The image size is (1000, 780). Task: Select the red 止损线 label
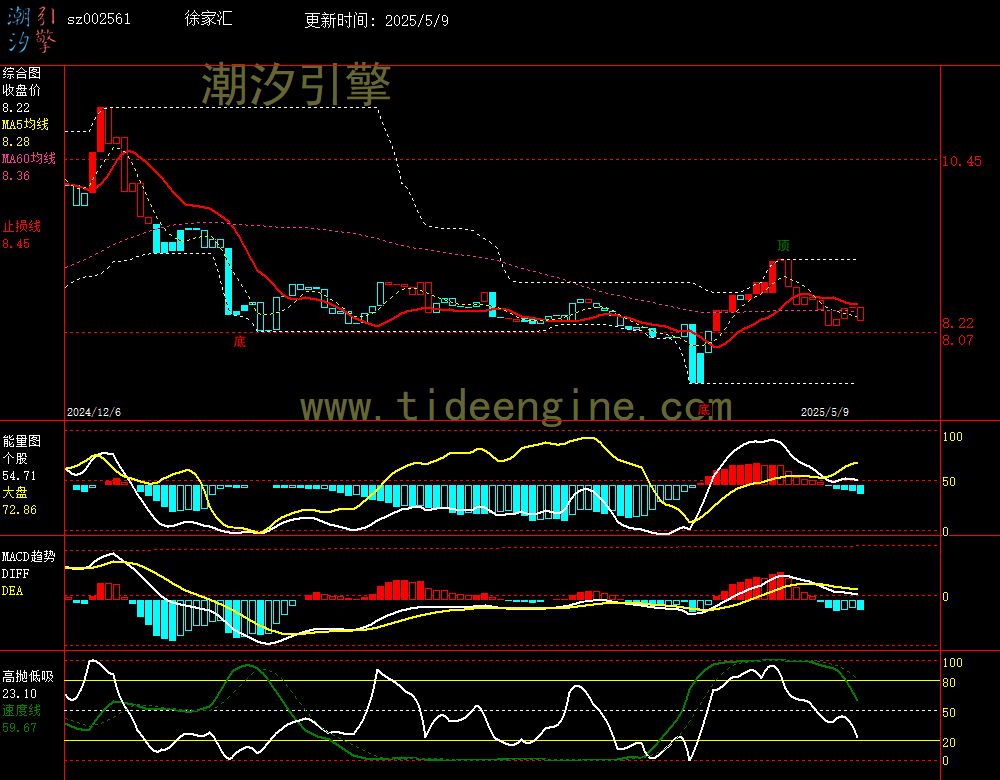pyautogui.click(x=21, y=226)
